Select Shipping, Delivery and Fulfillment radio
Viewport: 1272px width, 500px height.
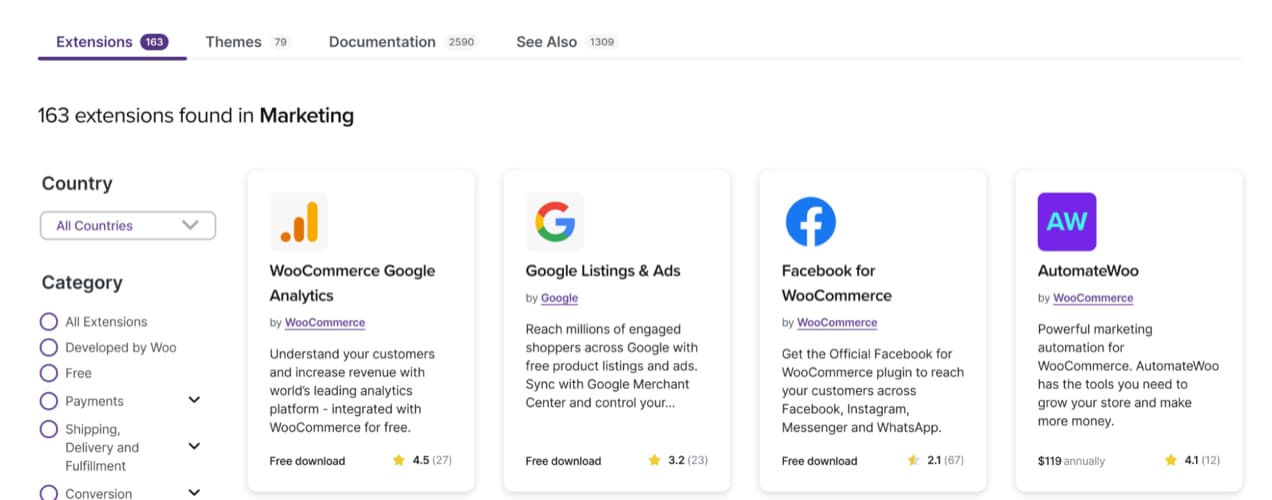(48, 429)
